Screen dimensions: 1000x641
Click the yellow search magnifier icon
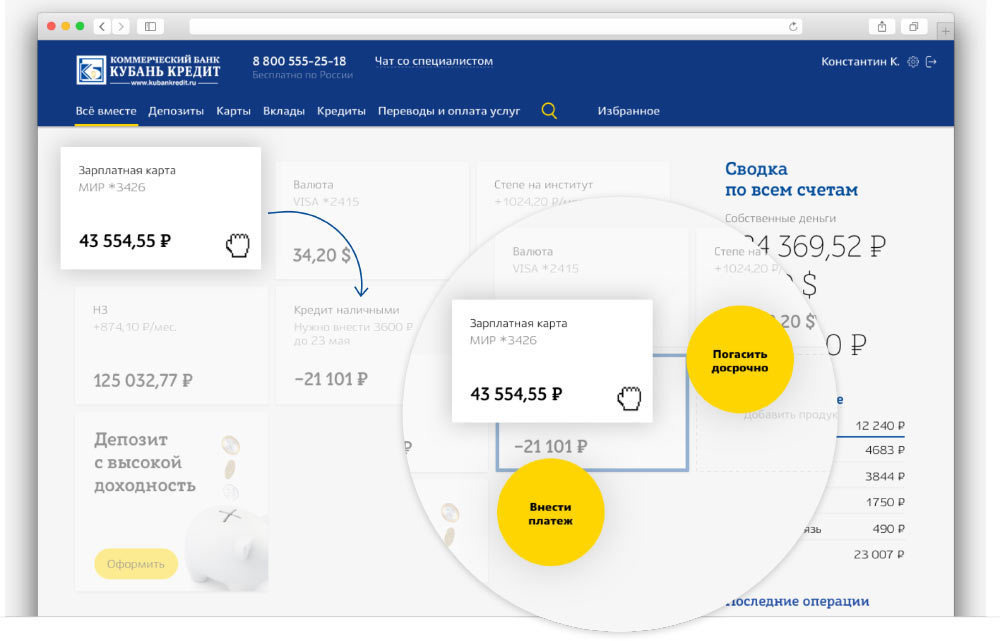pos(549,111)
